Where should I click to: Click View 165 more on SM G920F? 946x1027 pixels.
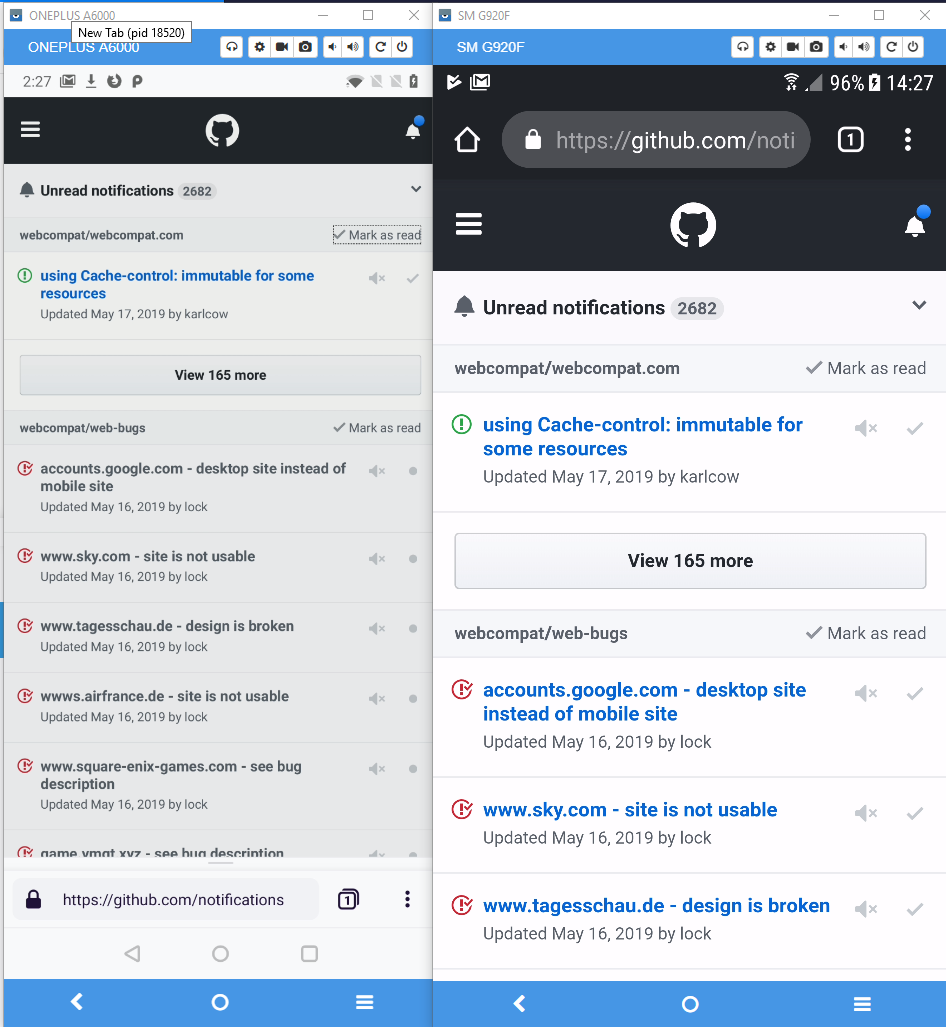[x=691, y=561]
